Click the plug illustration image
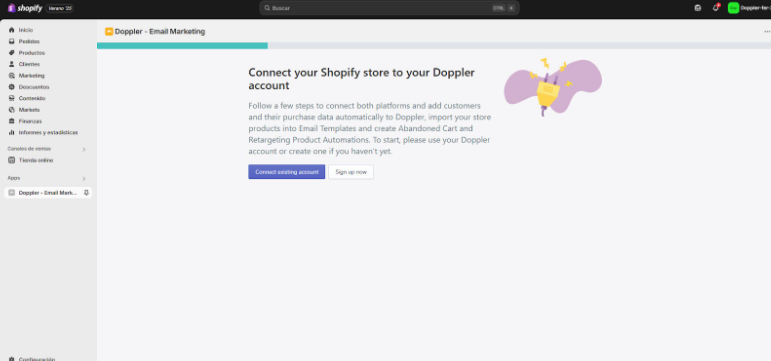The image size is (771, 361). point(553,87)
